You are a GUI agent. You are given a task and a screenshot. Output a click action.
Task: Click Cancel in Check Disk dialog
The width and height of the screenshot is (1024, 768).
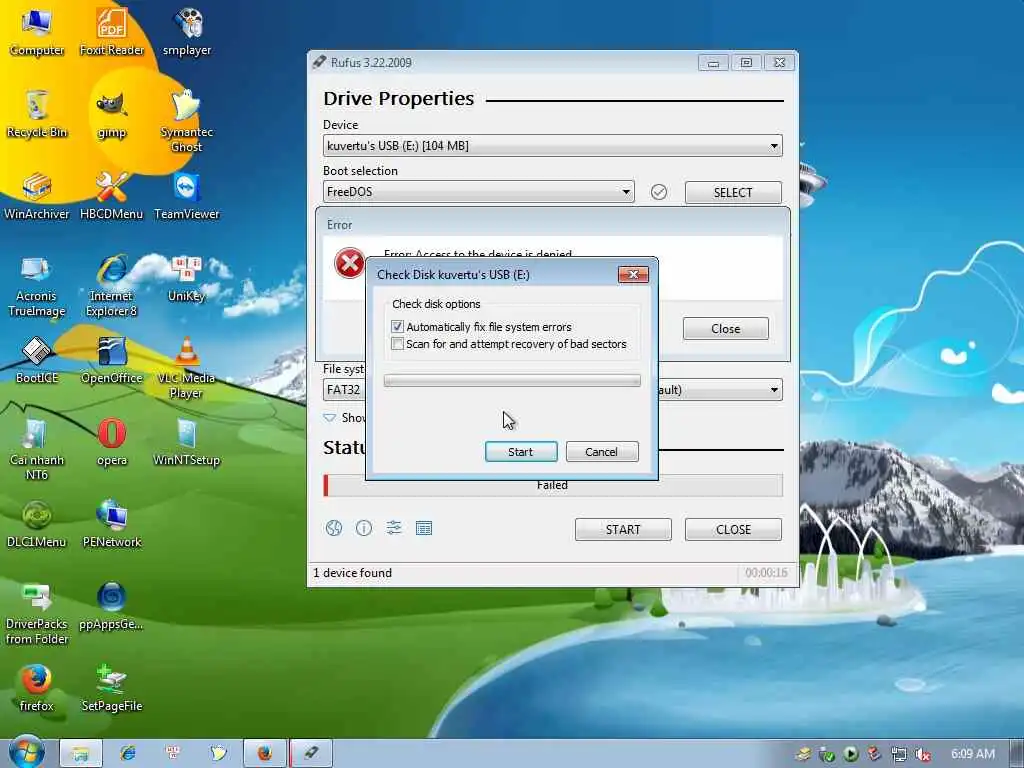pos(601,452)
